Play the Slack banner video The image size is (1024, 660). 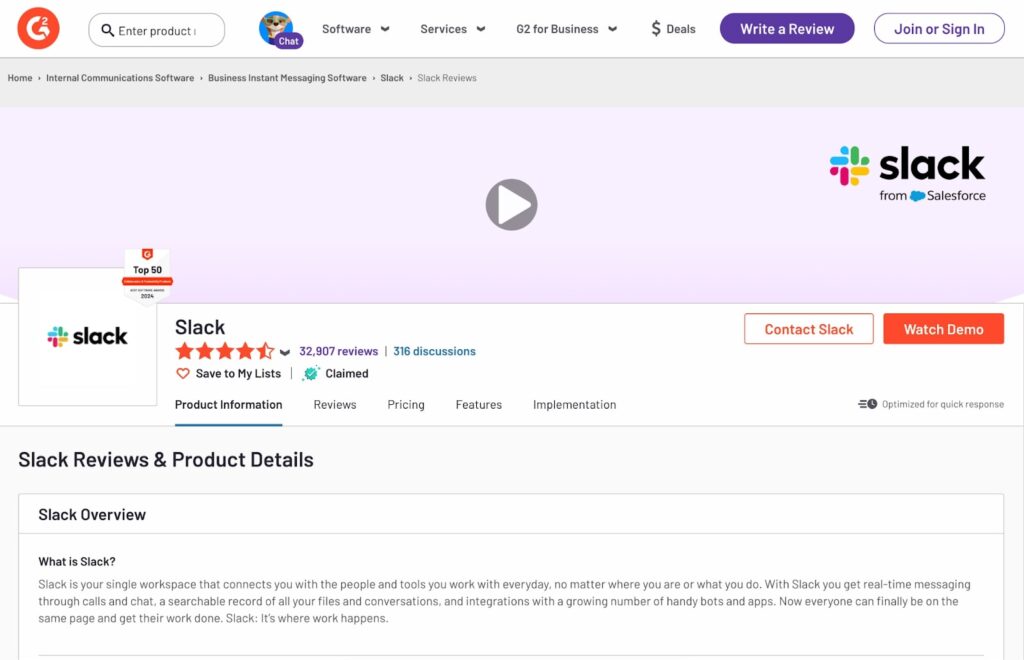[x=511, y=204]
